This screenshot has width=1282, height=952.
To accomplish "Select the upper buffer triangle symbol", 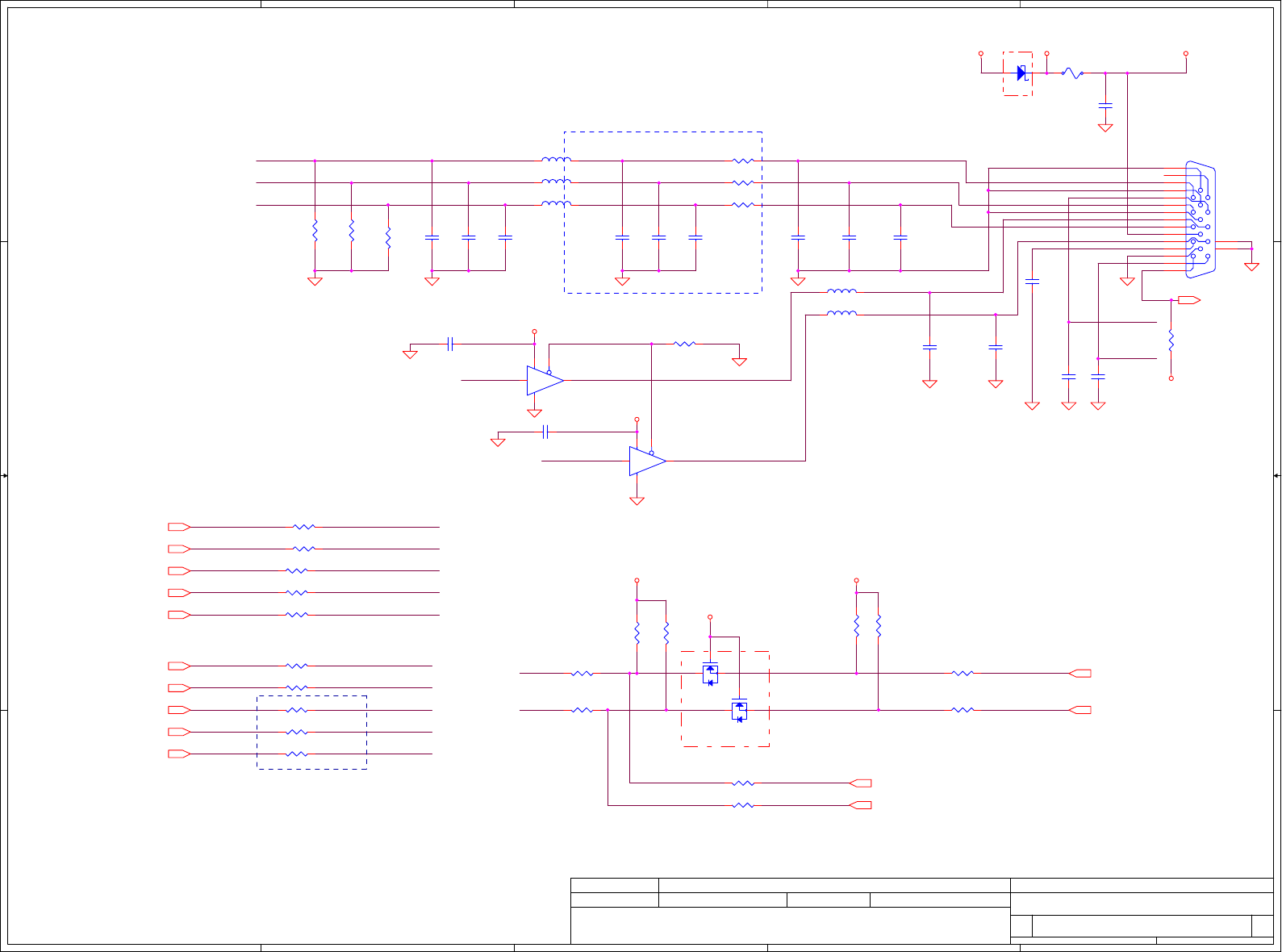I will pos(545,380).
